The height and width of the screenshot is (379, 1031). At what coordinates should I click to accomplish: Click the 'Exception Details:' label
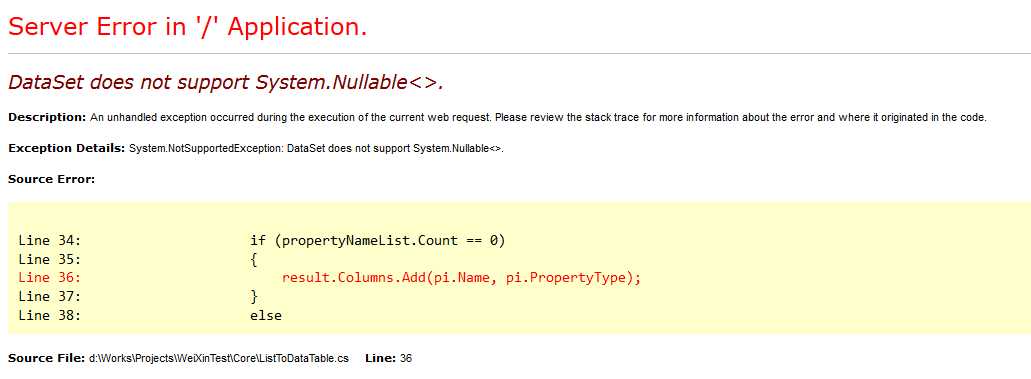point(66,148)
